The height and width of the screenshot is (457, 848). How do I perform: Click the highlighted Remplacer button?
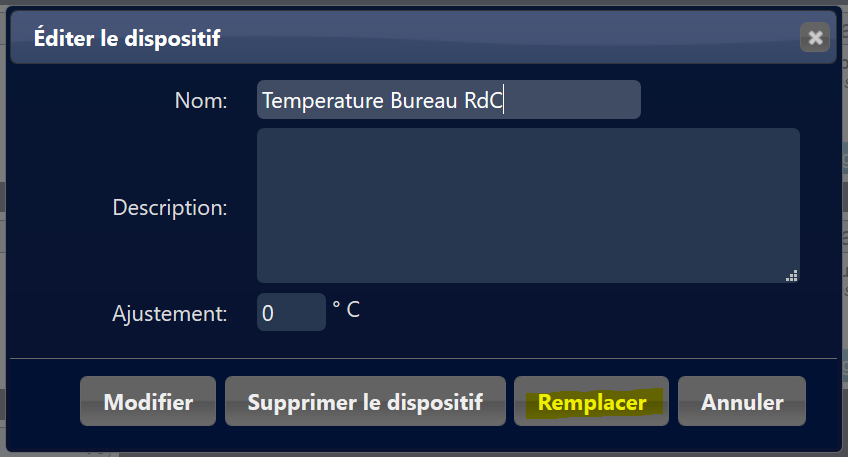(590, 402)
